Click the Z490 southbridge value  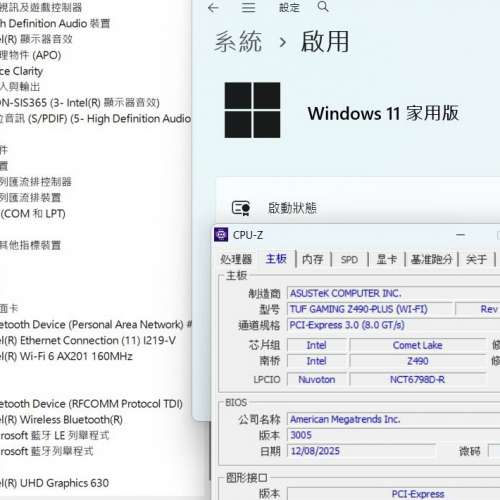click(417, 361)
